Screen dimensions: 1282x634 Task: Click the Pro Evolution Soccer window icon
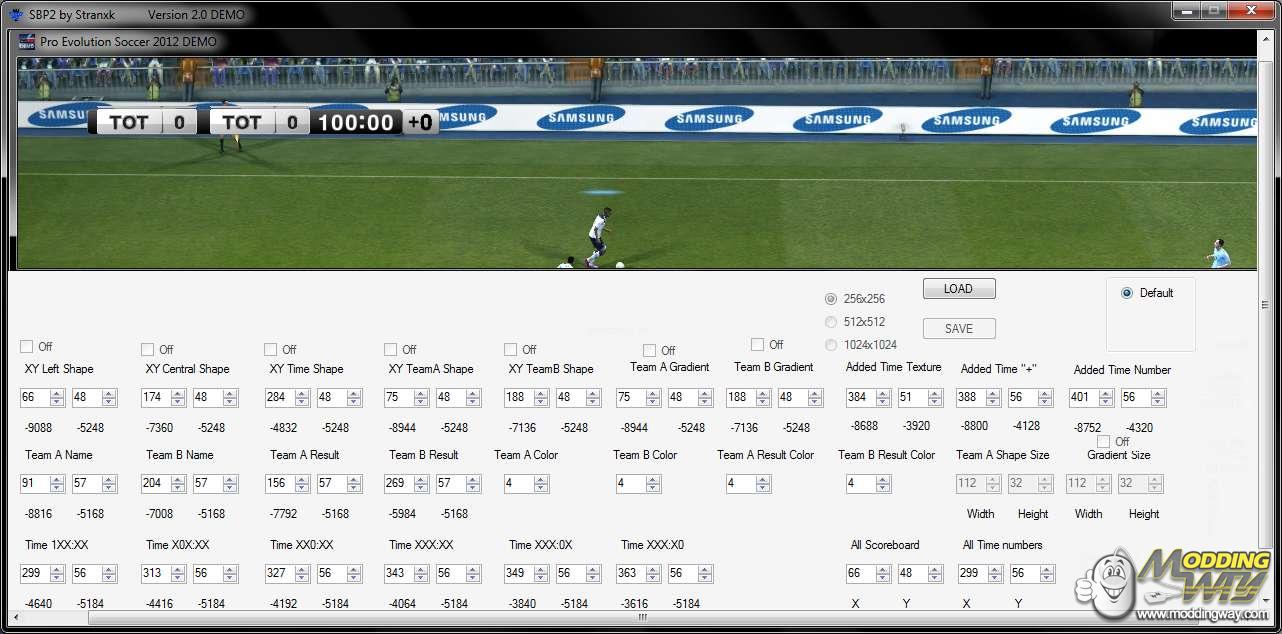(x=27, y=42)
